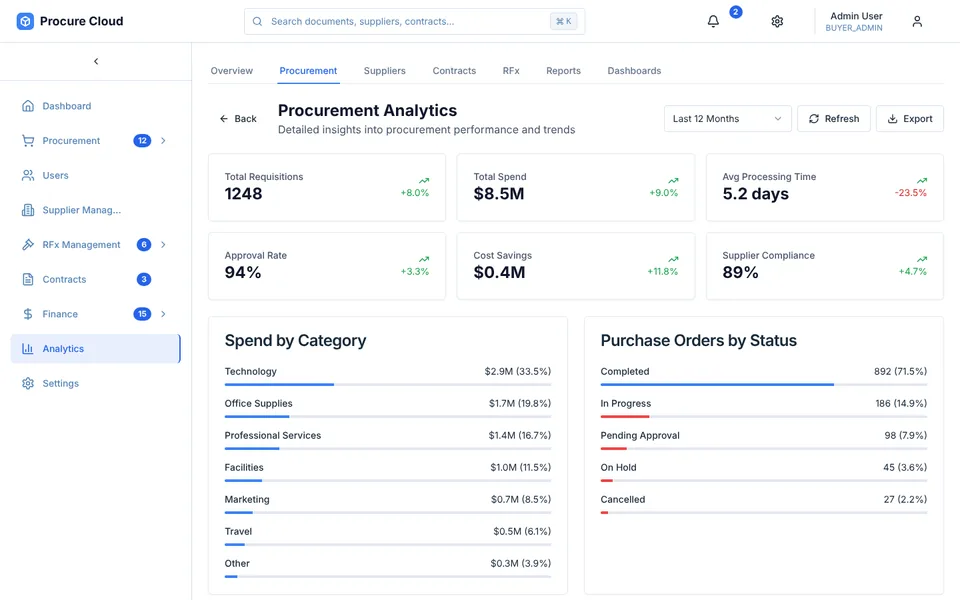Image resolution: width=960 pixels, height=600 pixels.
Task: Click the Export button
Action: tap(910, 119)
